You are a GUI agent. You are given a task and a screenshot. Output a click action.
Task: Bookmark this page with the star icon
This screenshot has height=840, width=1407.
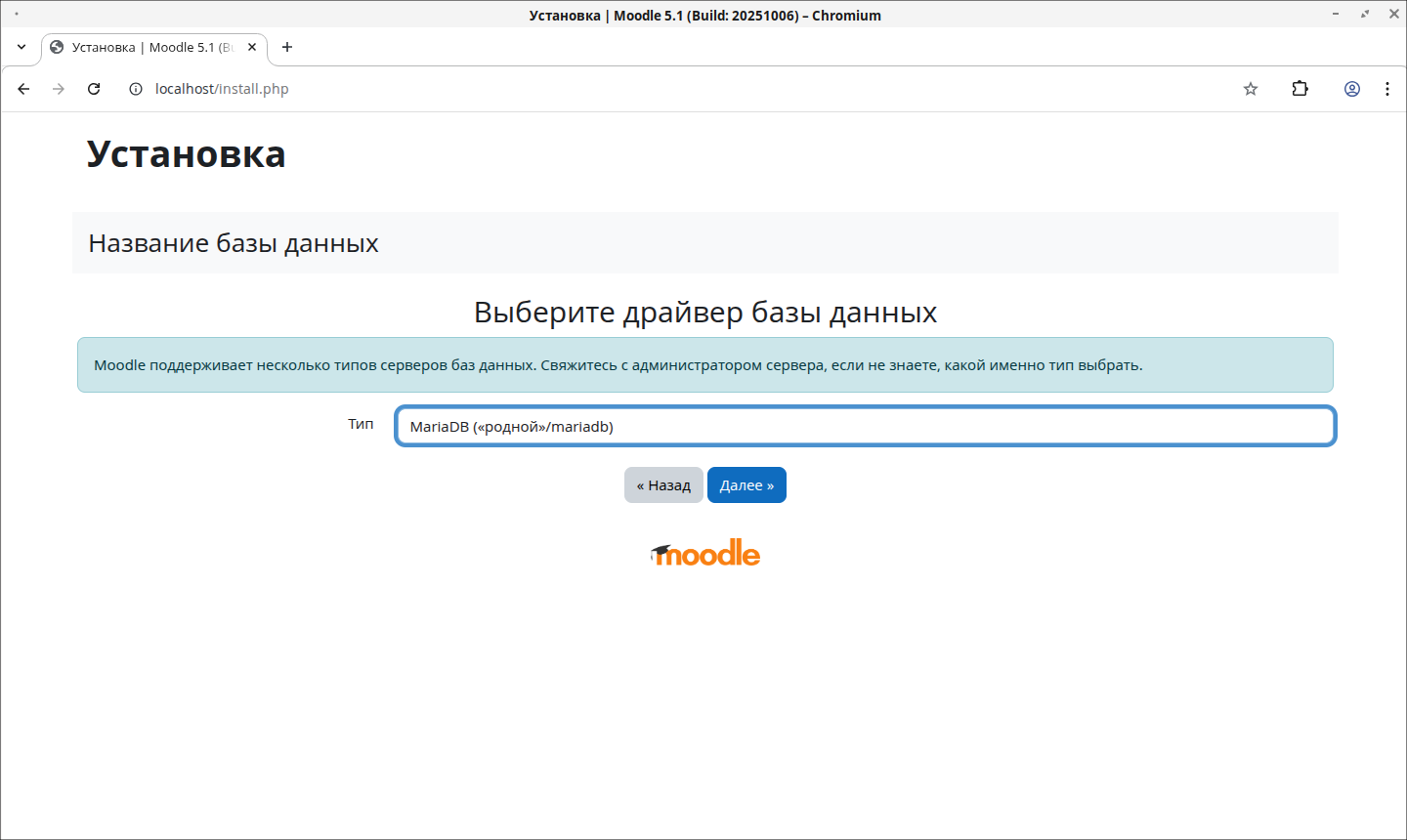pos(1251,89)
